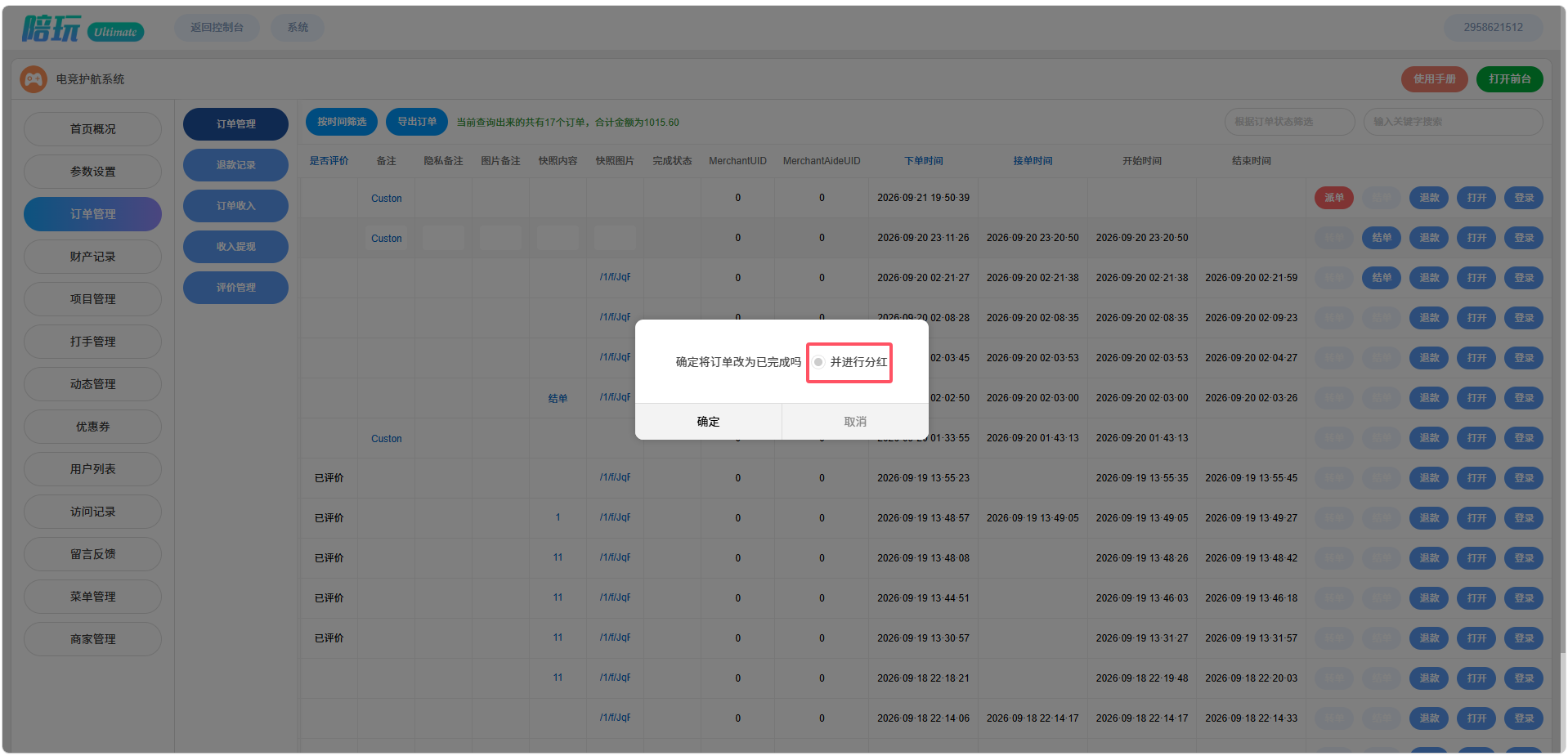Click the 打开前台 button
Screen dimensions: 1568x756
(1509, 79)
